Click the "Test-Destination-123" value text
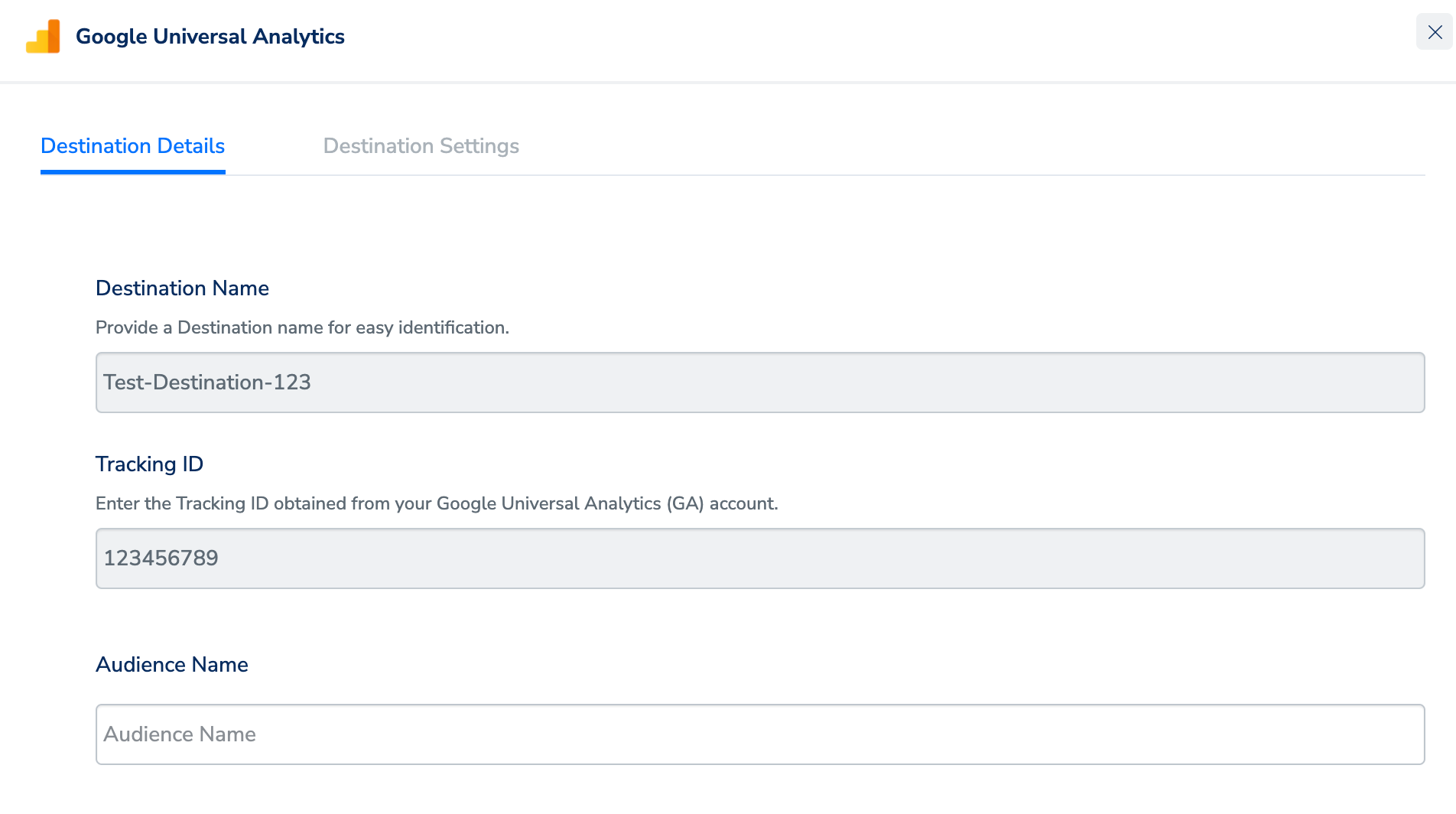The height and width of the screenshot is (814, 1456). click(206, 383)
